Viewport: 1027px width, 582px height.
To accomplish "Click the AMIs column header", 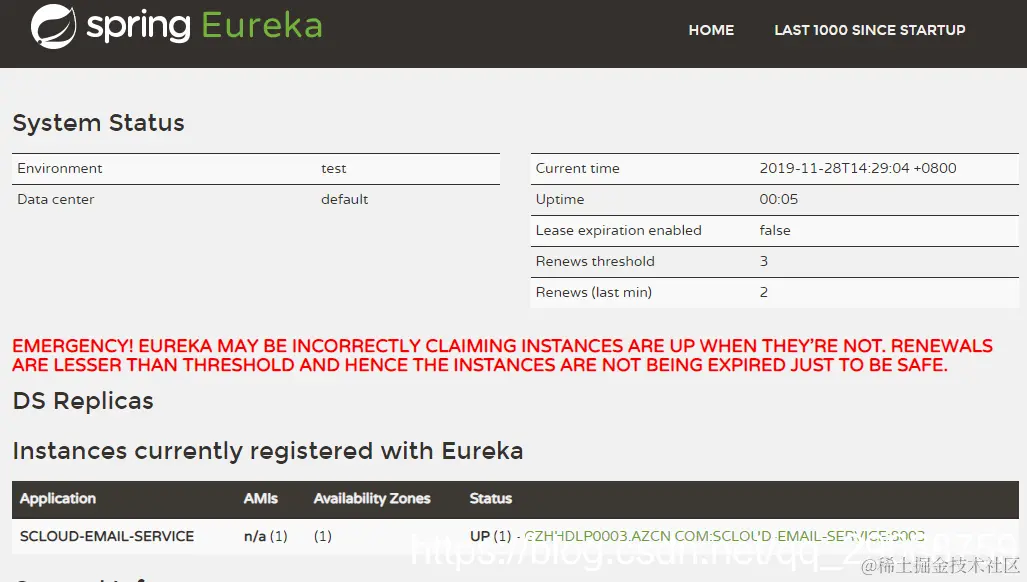I will [261, 499].
